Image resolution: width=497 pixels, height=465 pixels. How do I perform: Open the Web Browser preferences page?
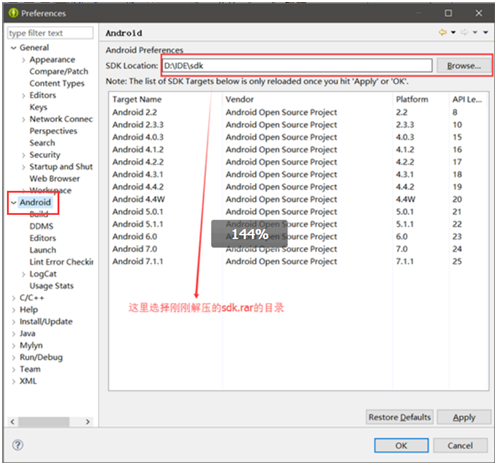(55, 178)
